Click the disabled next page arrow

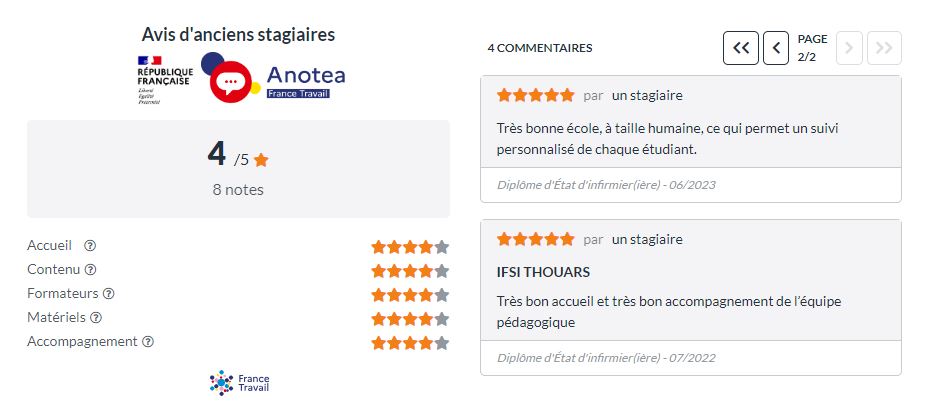849,48
